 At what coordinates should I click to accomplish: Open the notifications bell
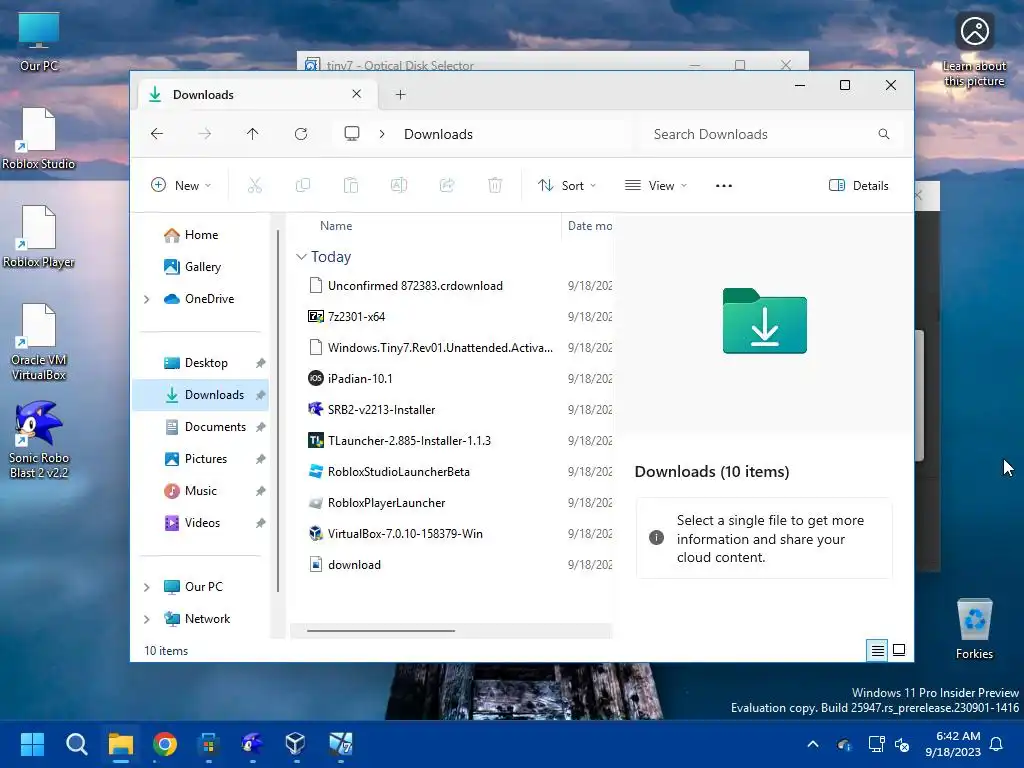point(997,744)
